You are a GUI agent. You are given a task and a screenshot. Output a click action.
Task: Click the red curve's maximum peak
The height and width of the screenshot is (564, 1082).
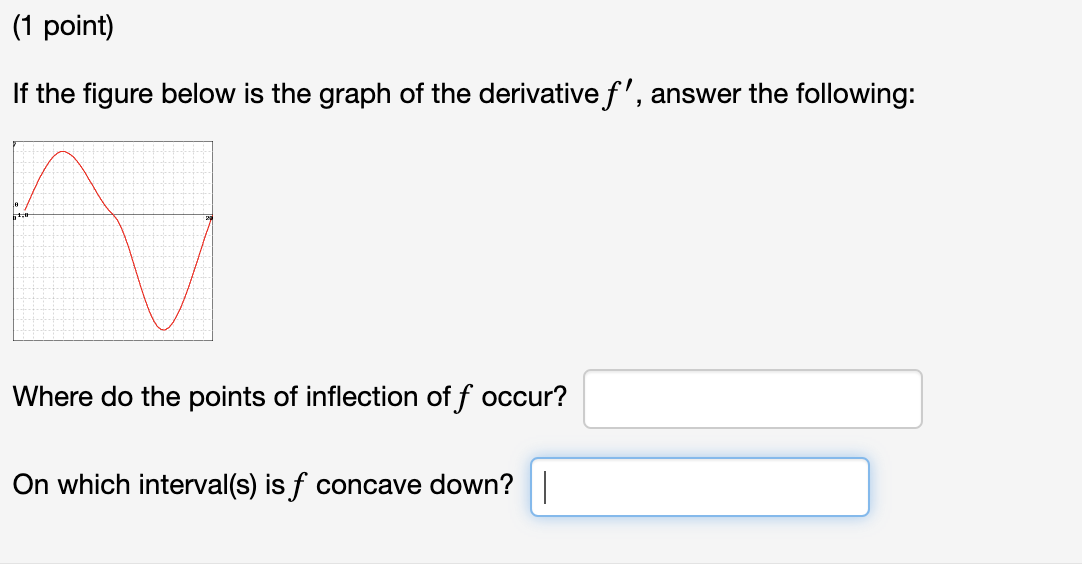point(63,152)
